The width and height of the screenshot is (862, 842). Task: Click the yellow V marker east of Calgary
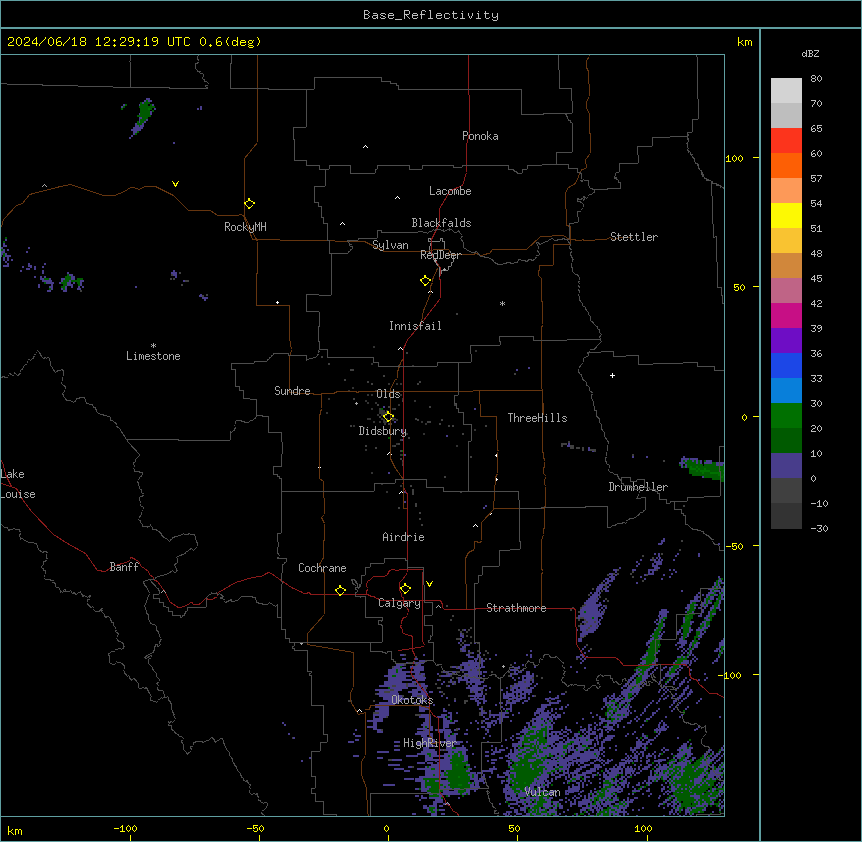coord(429,584)
